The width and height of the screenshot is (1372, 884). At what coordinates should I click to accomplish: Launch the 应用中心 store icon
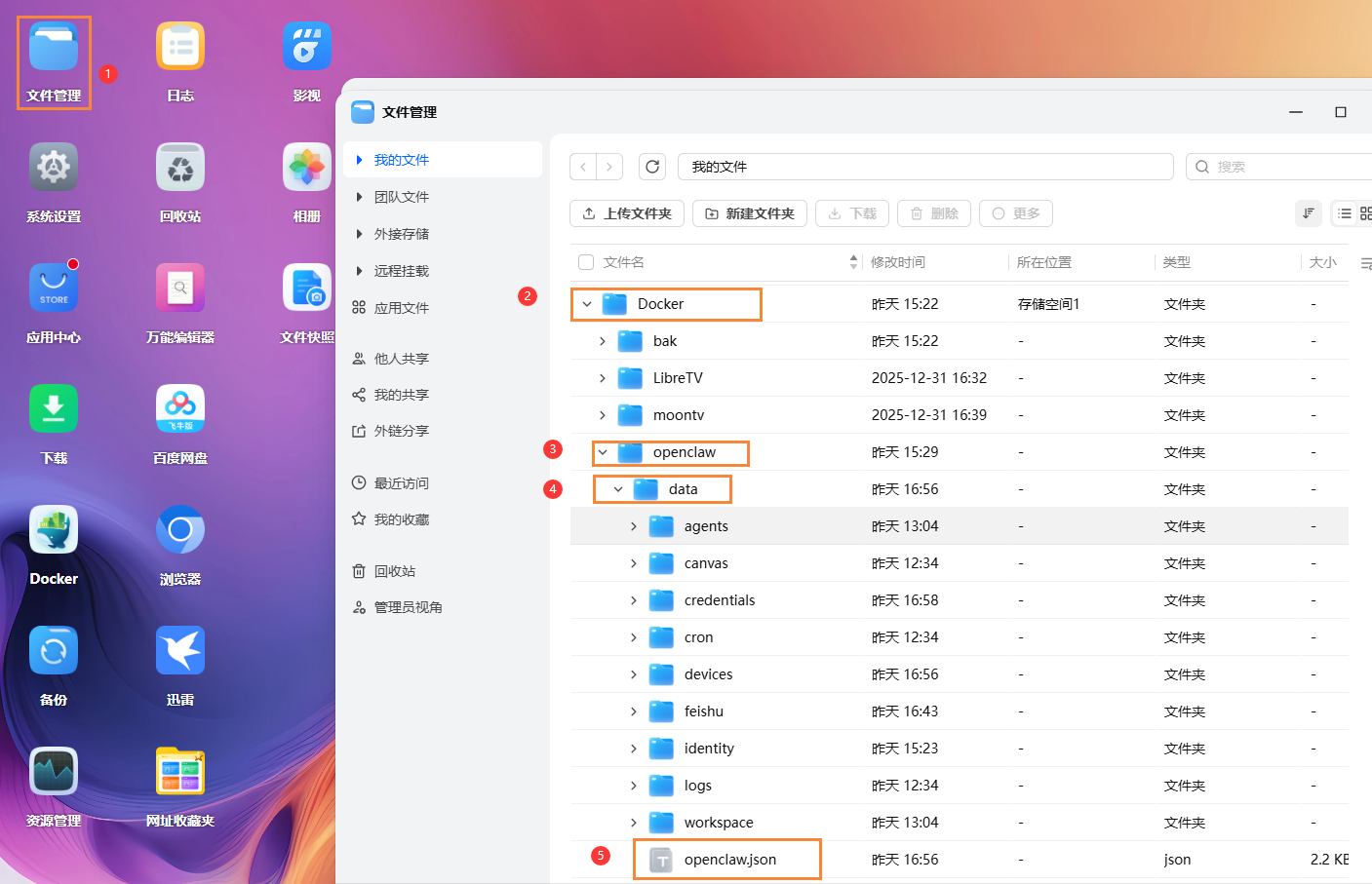(53, 287)
